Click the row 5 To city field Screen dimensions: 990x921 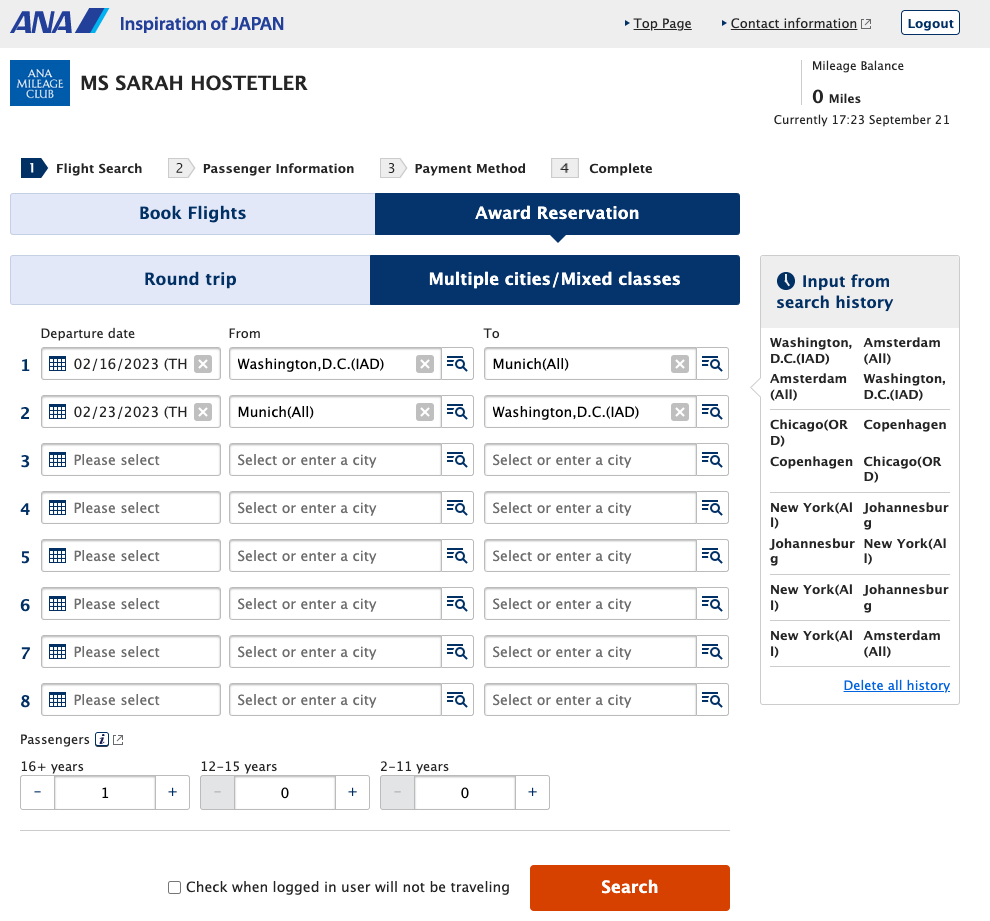click(x=590, y=556)
